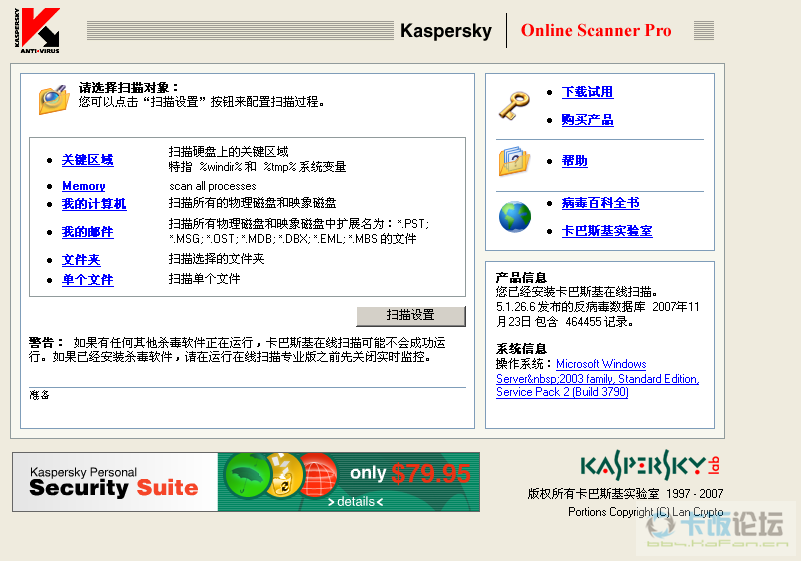The image size is (801, 561).
Task: Click the 产品信息 heading
Action: pyautogui.click(x=521, y=278)
